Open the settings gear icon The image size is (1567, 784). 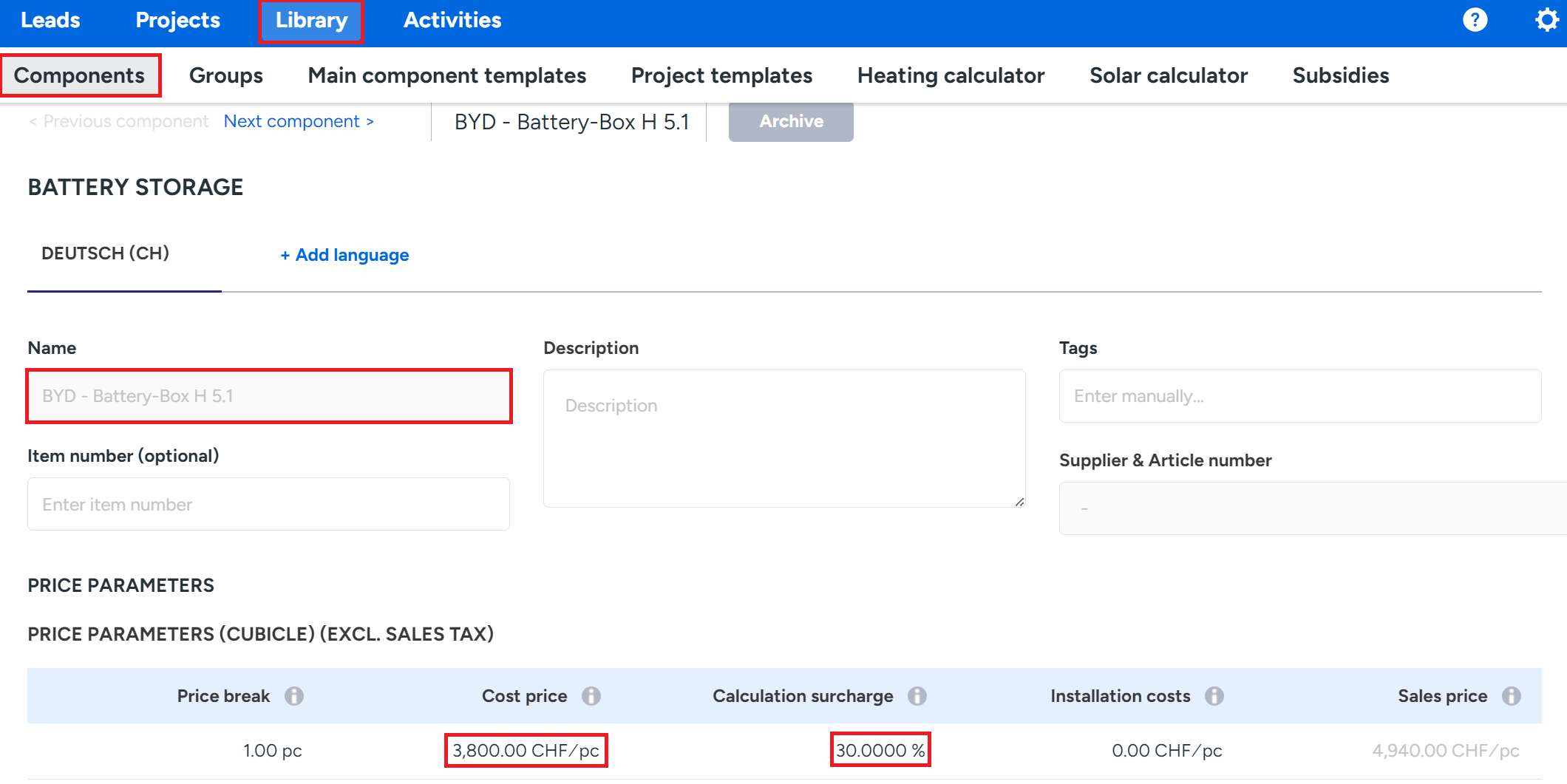click(1546, 20)
